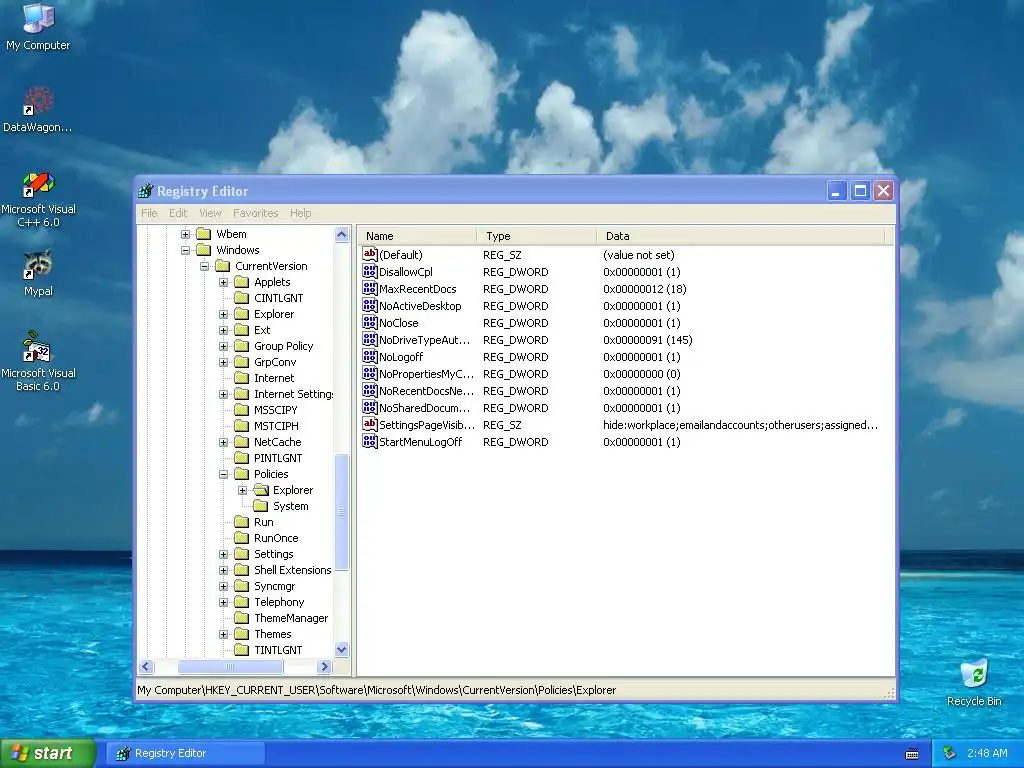Collapse the Policies tree node
This screenshot has height=768, width=1024.
tap(223, 474)
